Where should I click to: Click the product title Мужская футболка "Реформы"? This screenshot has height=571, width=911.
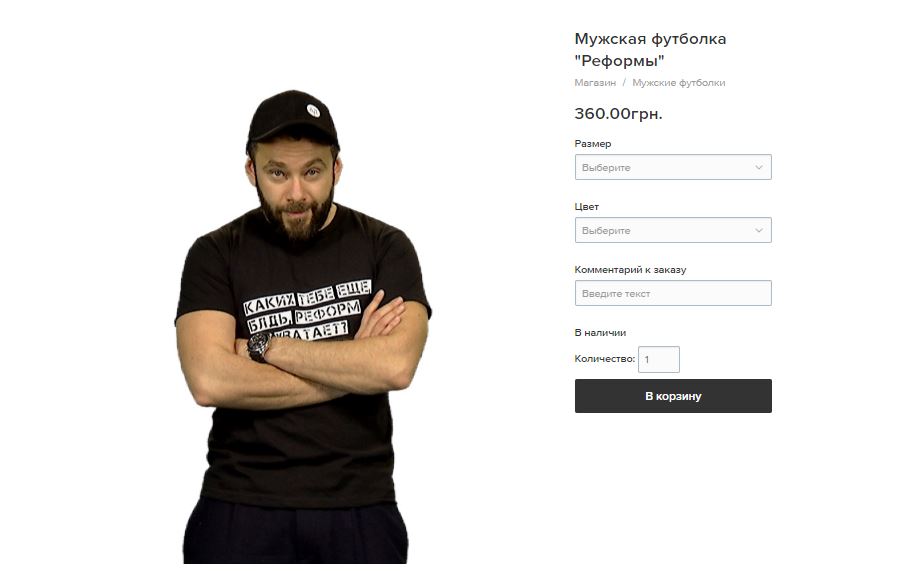click(x=650, y=49)
